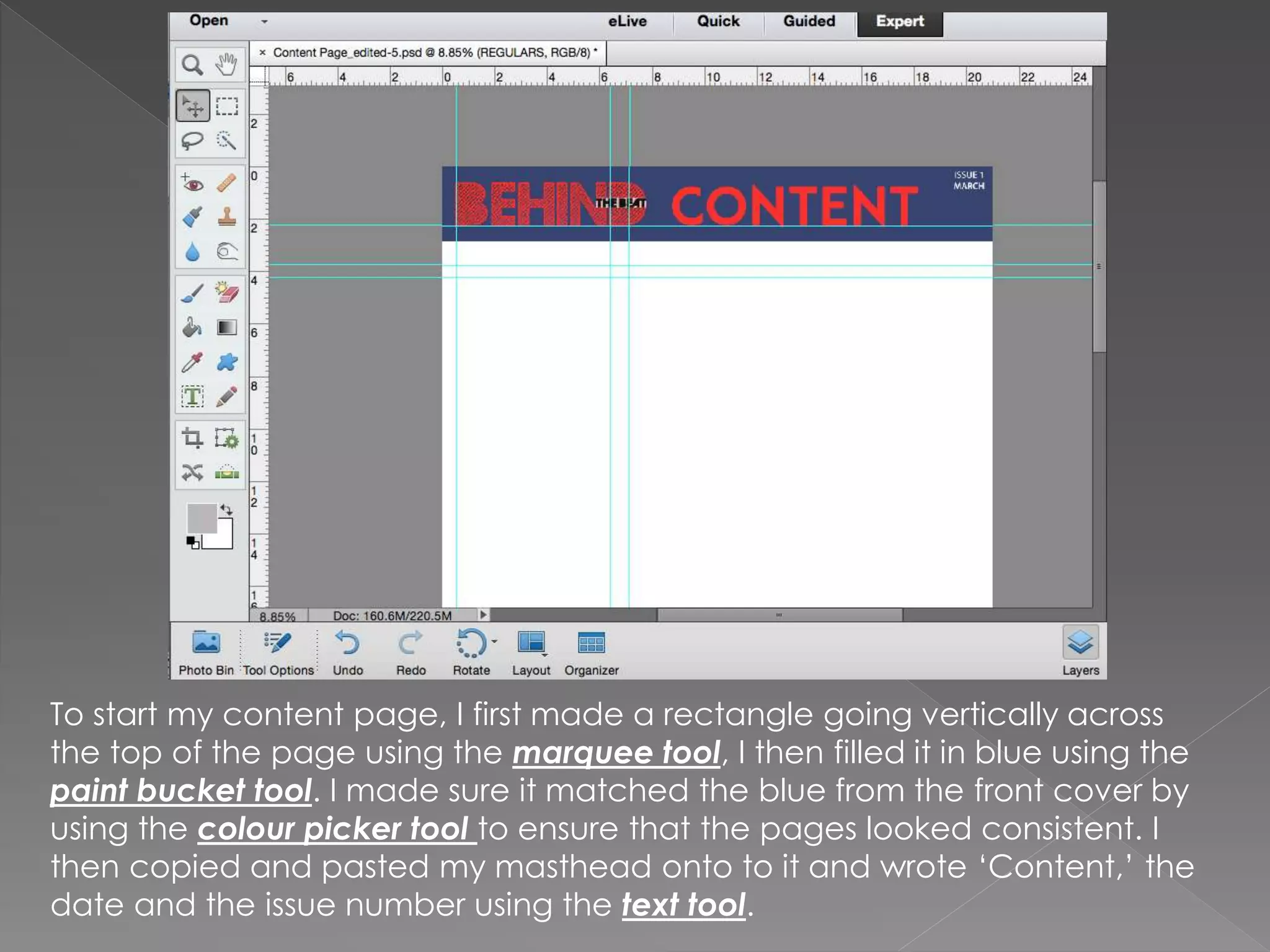The height and width of the screenshot is (952, 1270).
Task: Open the Open dropdown arrow
Action: (x=264, y=22)
